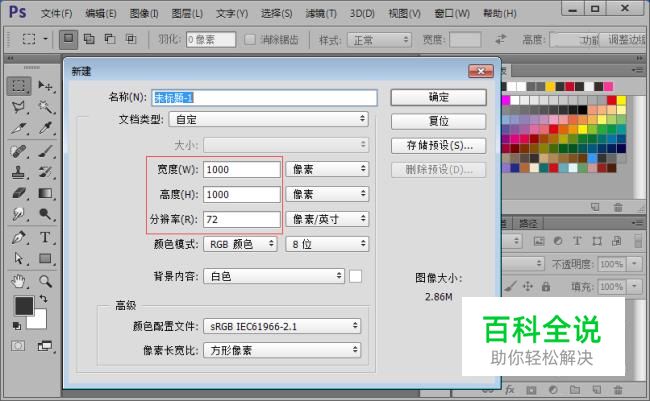Open the 图层(L) menu
The image size is (650, 401).
coord(187,14)
